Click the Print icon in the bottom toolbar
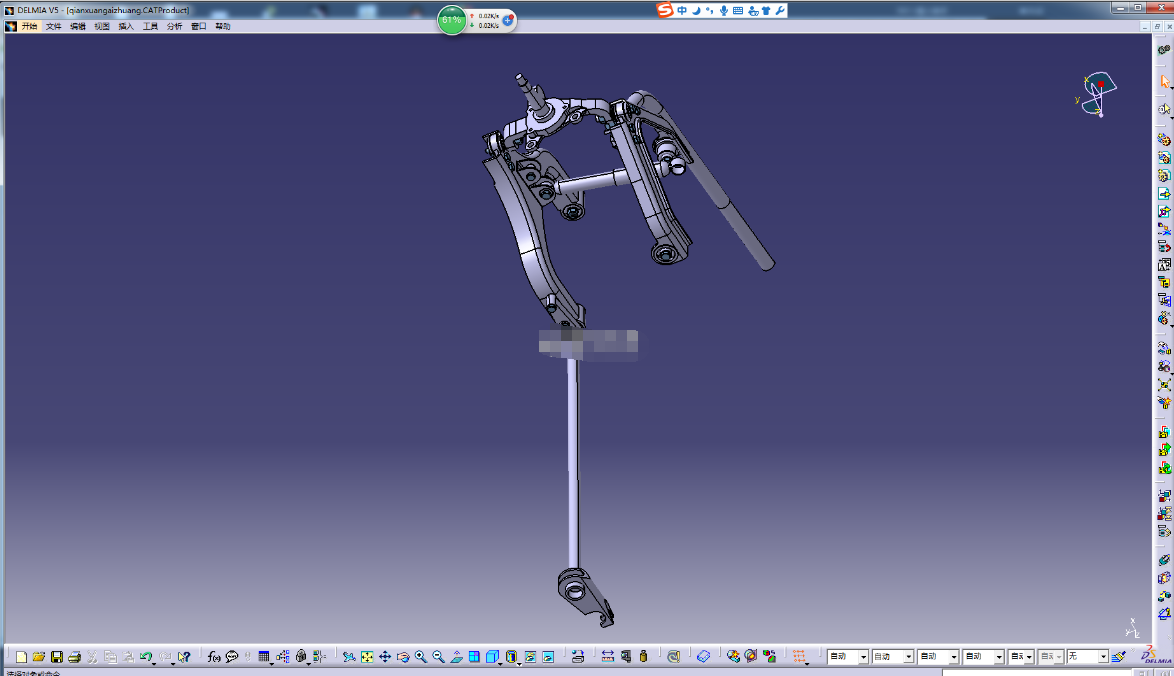The width and height of the screenshot is (1174, 676). click(74, 657)
